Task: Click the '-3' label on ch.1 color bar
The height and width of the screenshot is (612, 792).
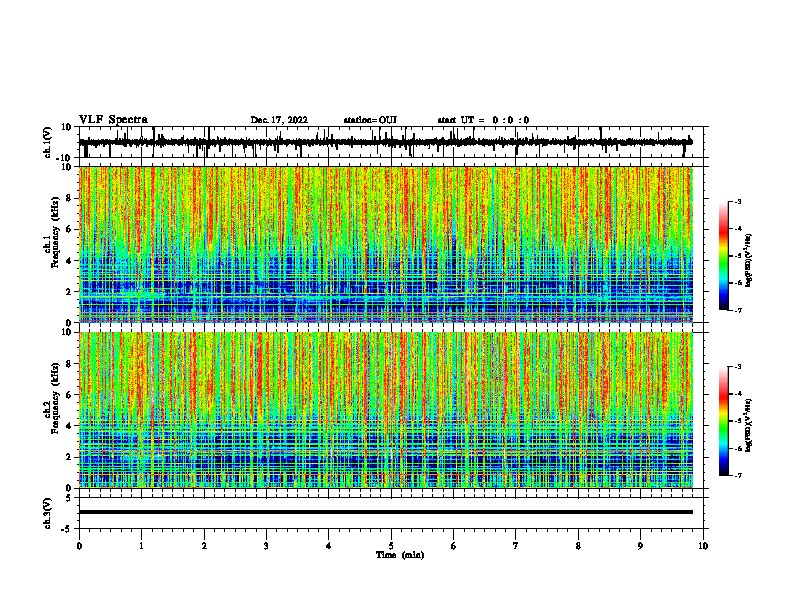Action: point(738,201)
